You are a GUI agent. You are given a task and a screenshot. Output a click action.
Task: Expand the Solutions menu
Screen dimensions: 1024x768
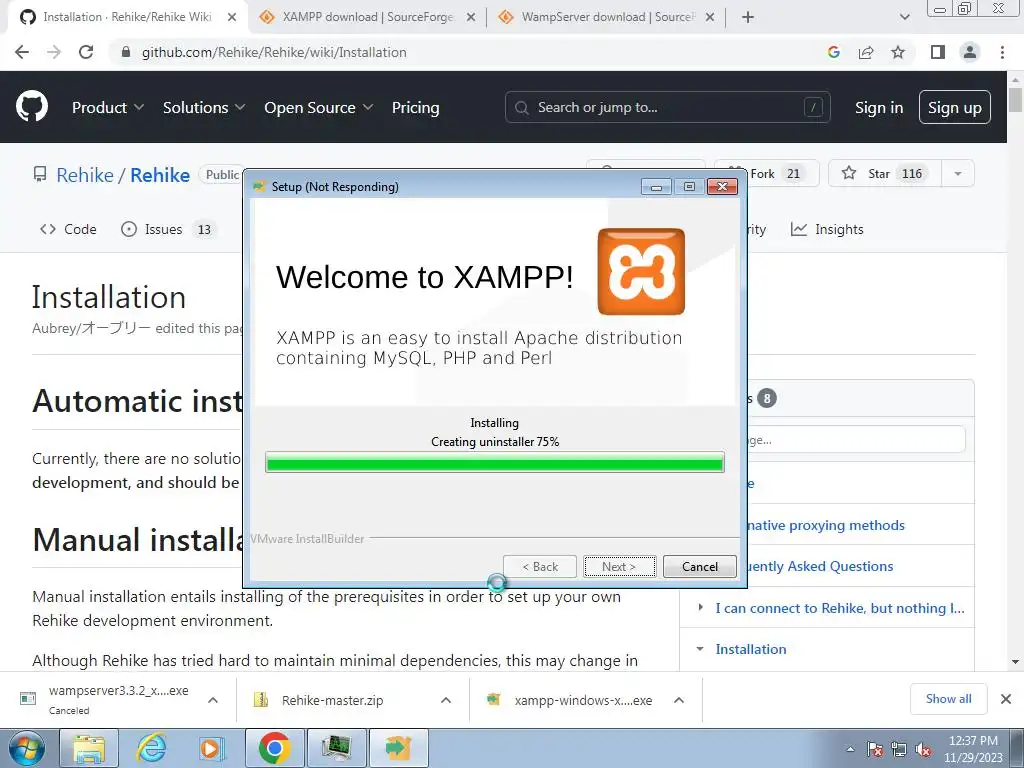point(204,108)
